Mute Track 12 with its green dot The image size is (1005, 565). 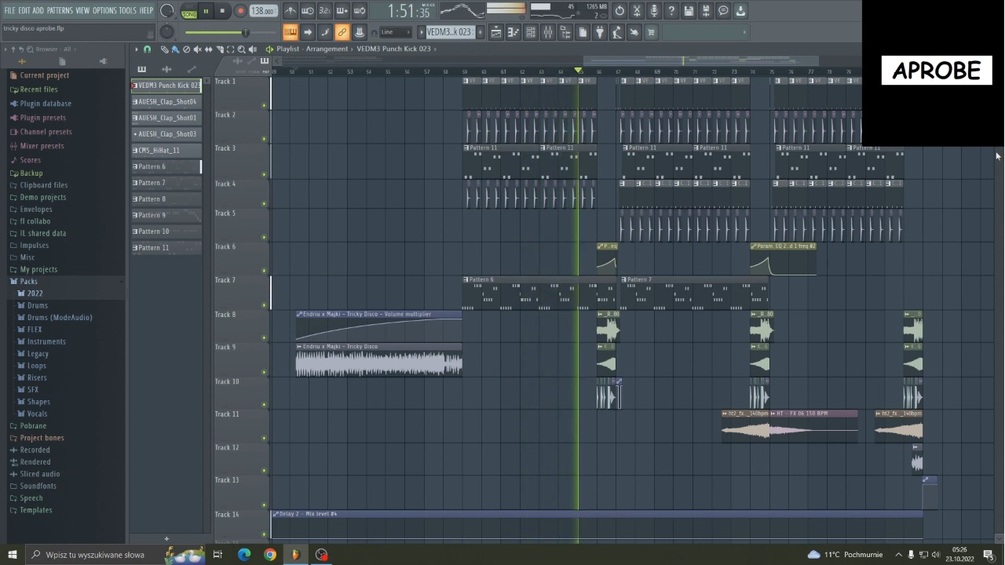pos(264,471)
